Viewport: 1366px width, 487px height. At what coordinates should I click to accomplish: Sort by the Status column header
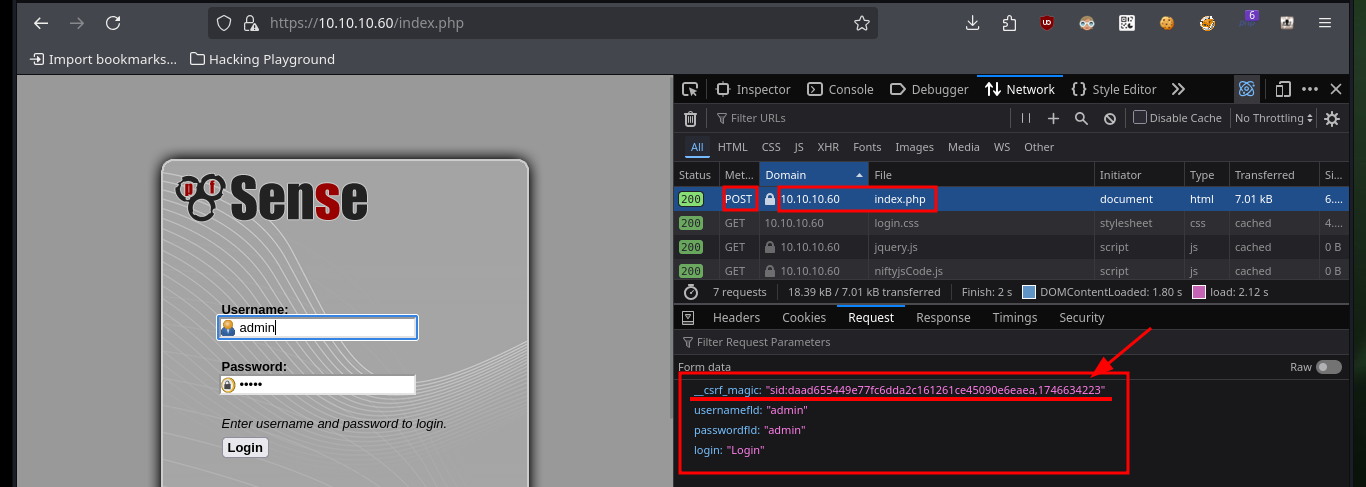(696, 175)
